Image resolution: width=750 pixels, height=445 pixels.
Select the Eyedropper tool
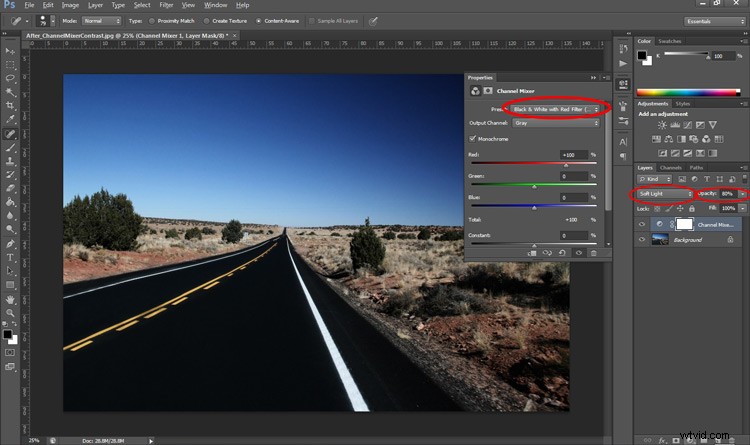click(10, 119)
